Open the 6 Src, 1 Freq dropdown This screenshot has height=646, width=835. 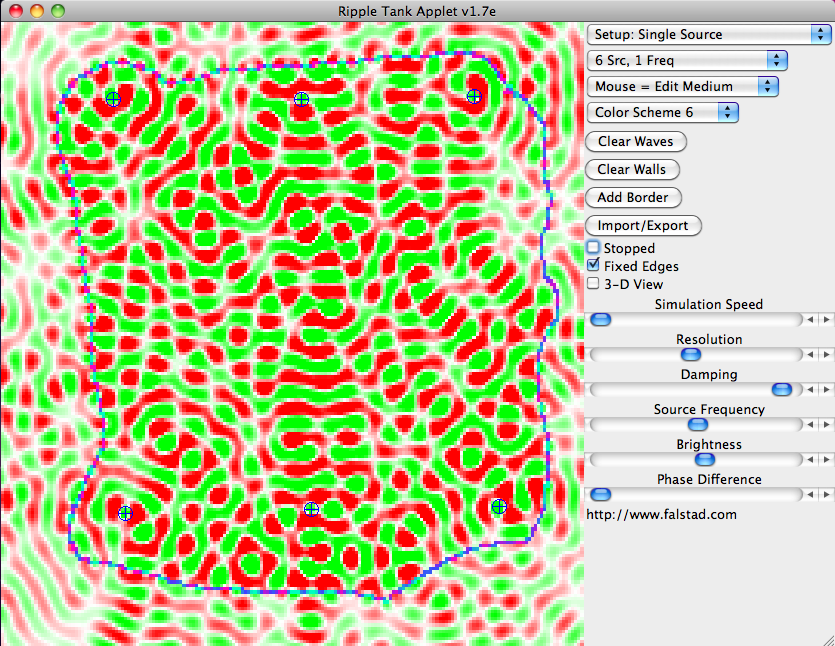click(687, 60)
